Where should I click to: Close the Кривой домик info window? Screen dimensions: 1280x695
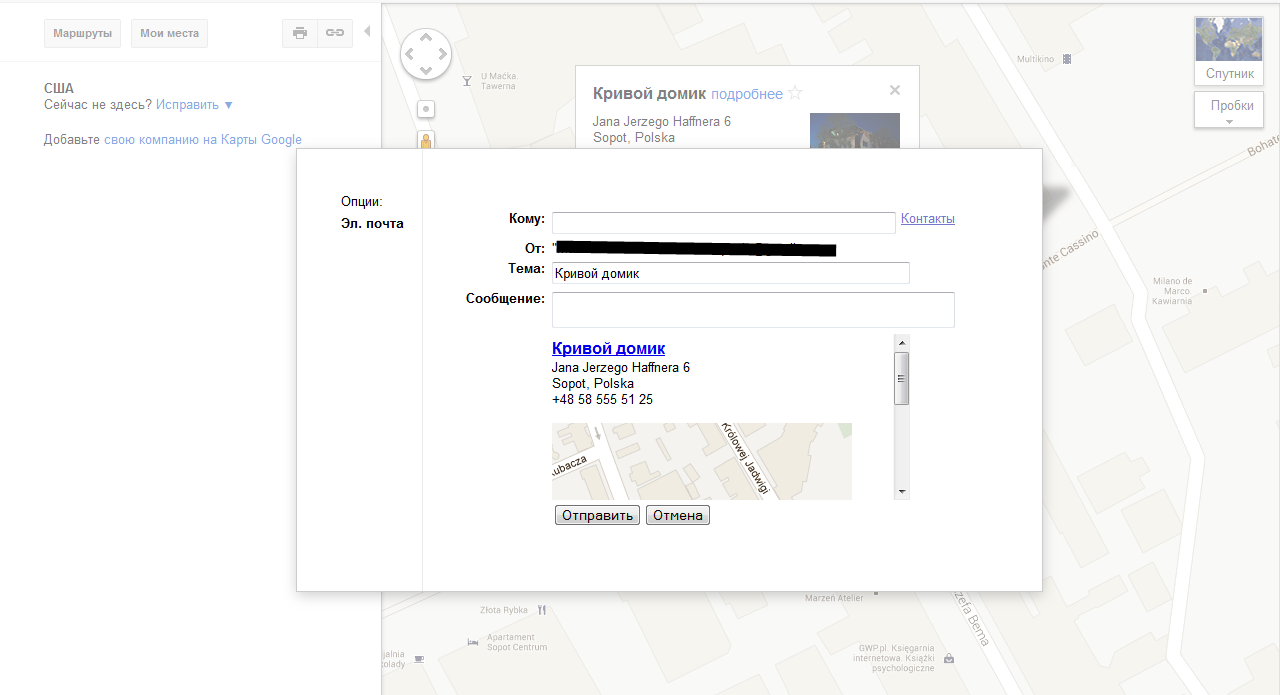point(895,90)
